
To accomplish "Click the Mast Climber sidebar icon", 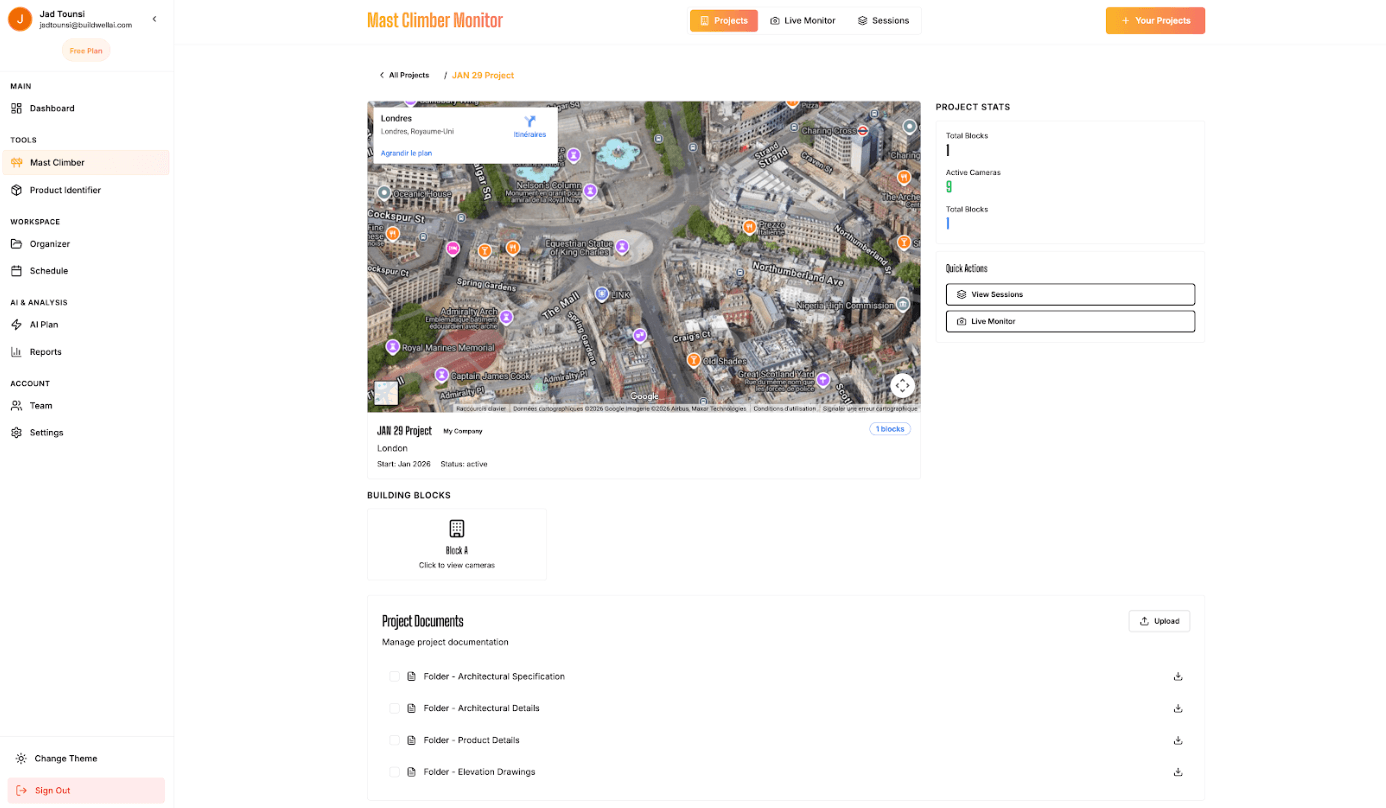I will 17,162.
